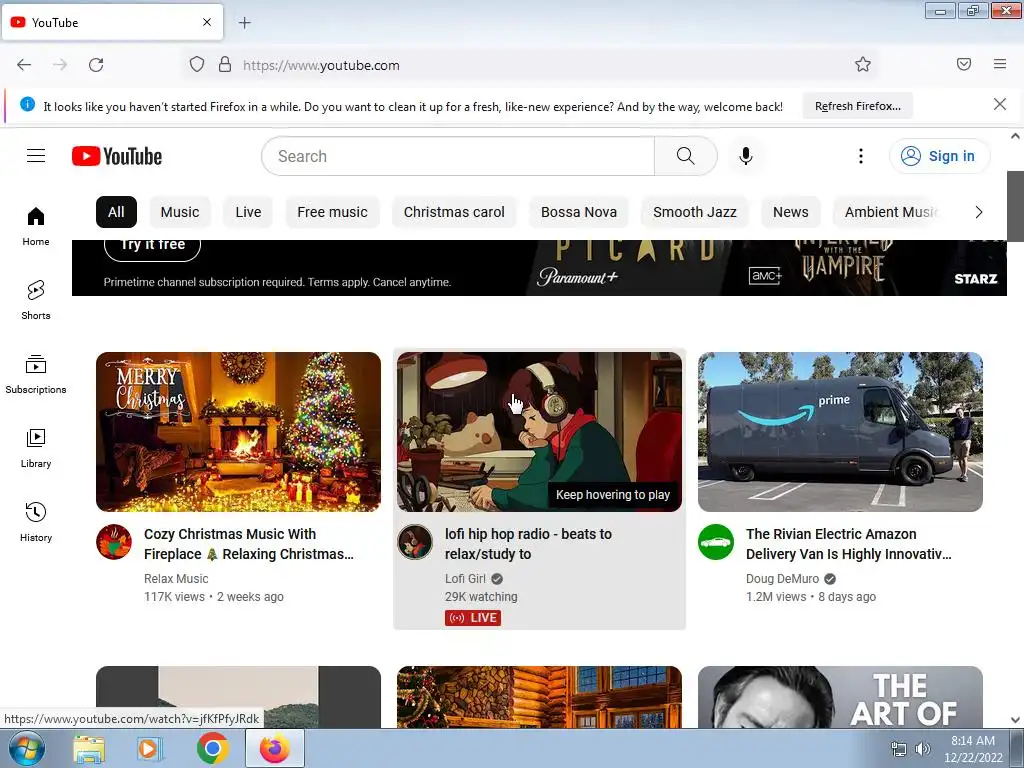
Task: Click the YouTube logo
Action: pos(117,156)
